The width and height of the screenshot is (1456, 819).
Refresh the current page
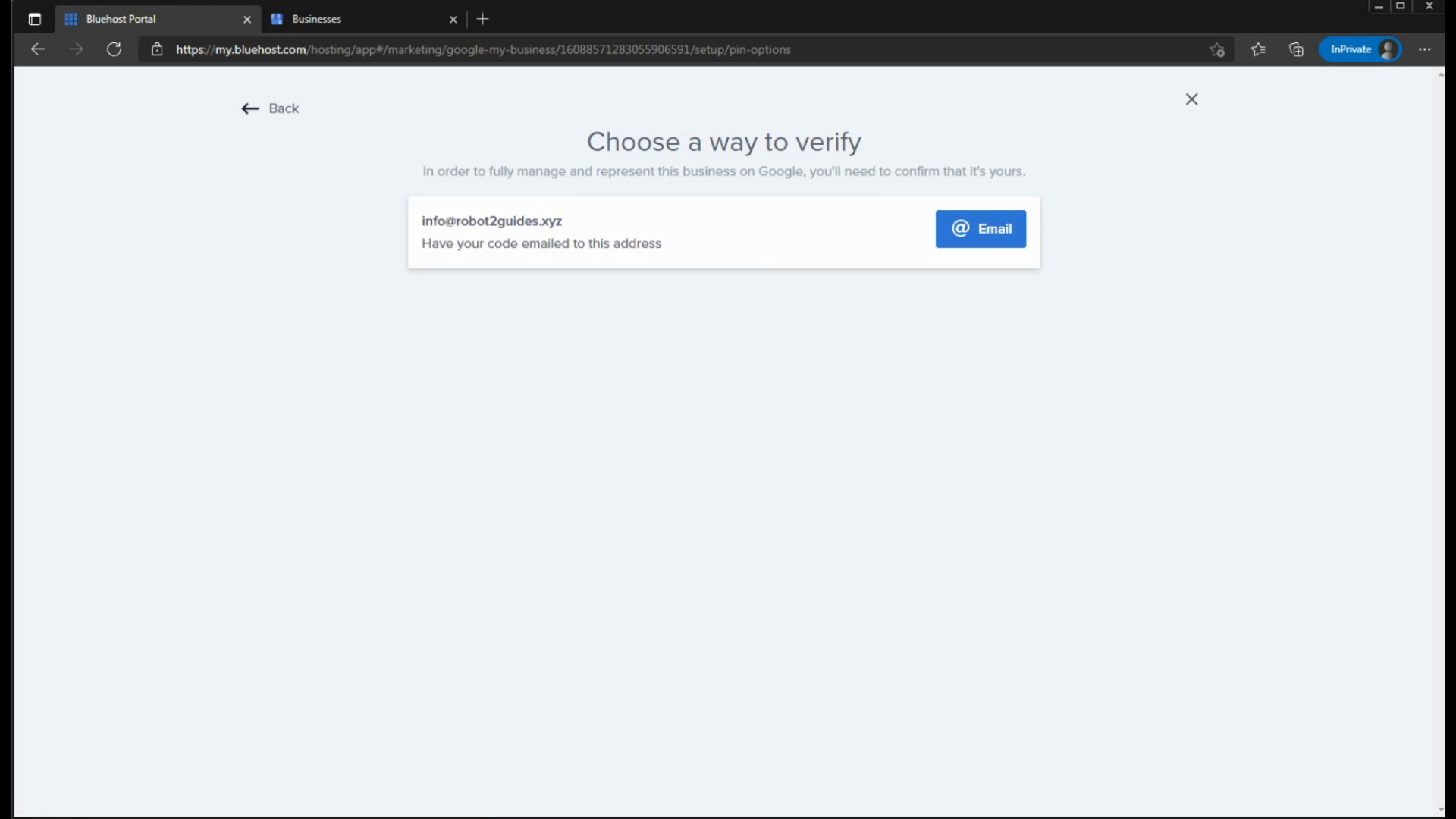(x=114, y=49)
